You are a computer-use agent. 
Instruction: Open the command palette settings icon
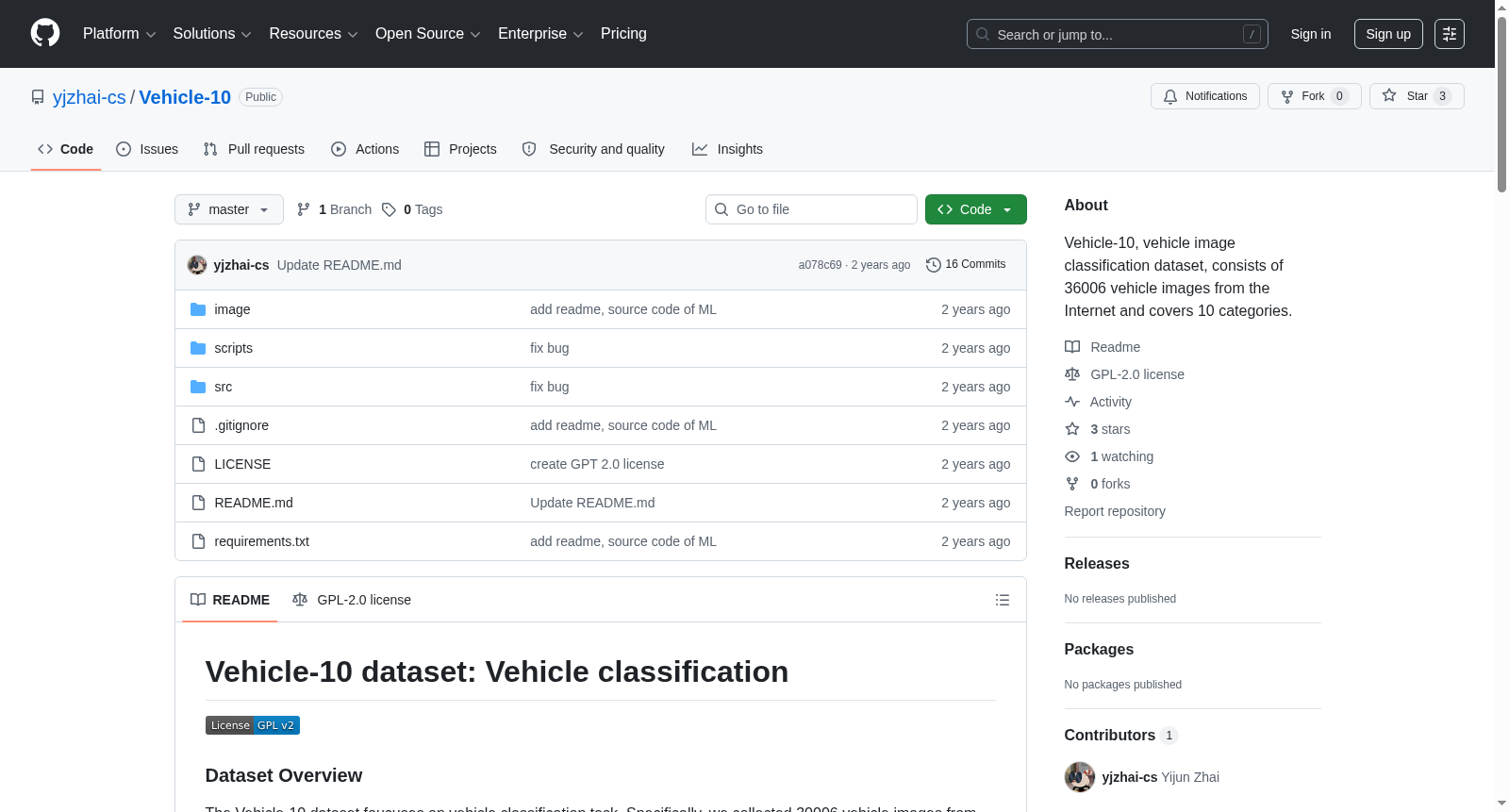coord(1450,34)
